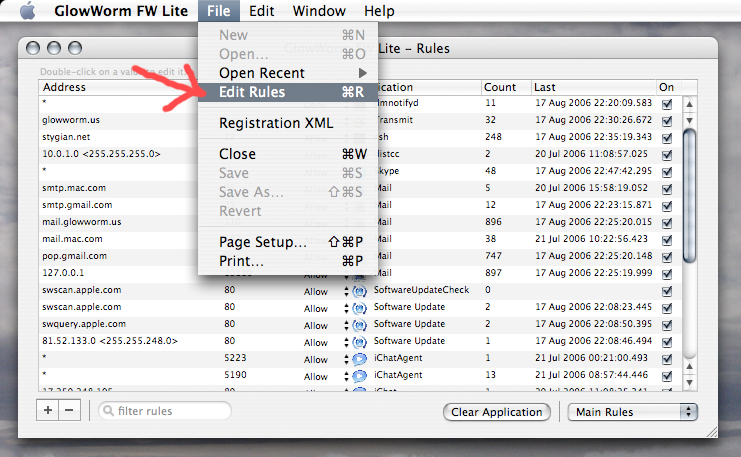Viewport: 741px width, 457px height.
Task: Uncheck the SoftwareUpdateCheck rule checkbox
Action: coord(667,291)
